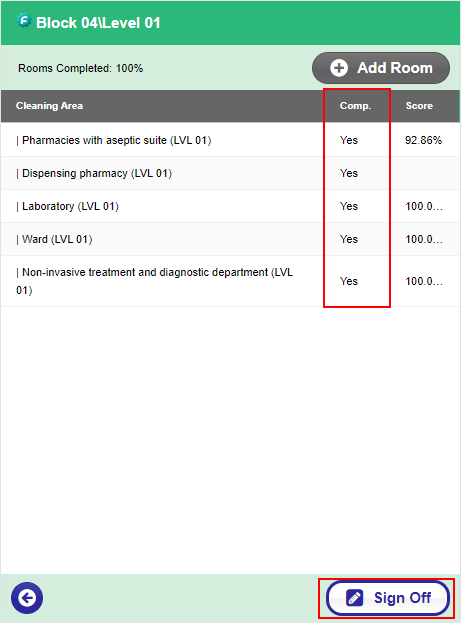Go back using the circular arrow icon
461x623 pixels.
[x=27, y=598]
